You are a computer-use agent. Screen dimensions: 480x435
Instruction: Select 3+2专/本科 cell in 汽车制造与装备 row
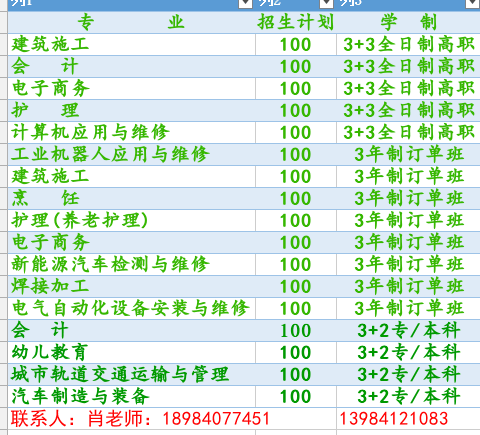pos(408,396)
